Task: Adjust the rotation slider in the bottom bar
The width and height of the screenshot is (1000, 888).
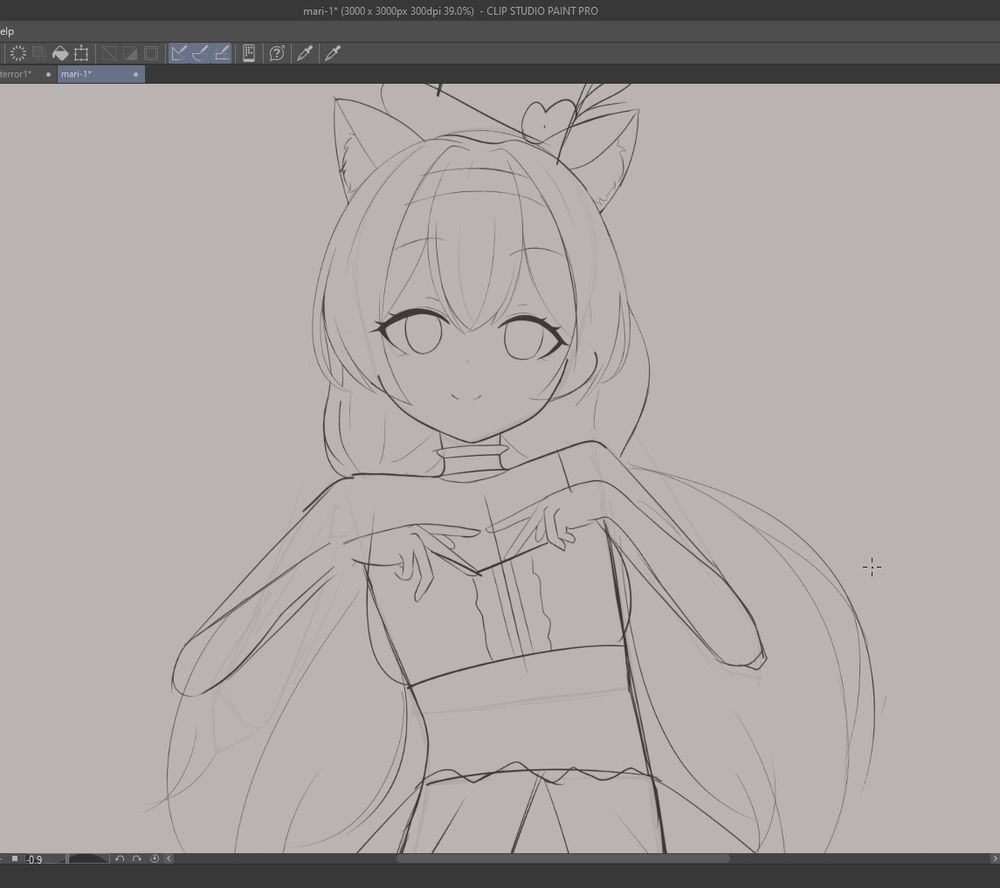Action: pos(88,859)
